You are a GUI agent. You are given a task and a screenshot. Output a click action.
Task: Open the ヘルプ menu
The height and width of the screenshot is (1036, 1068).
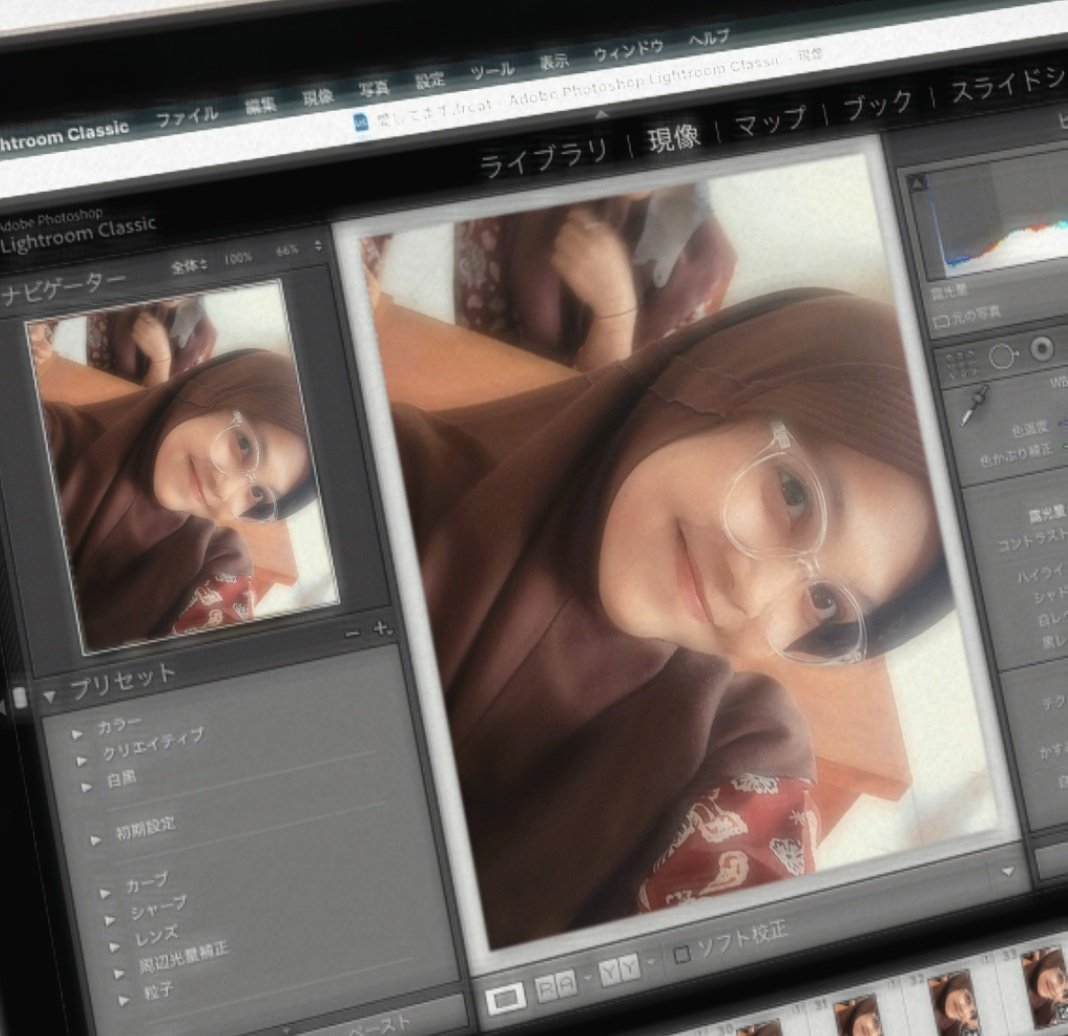709,38
